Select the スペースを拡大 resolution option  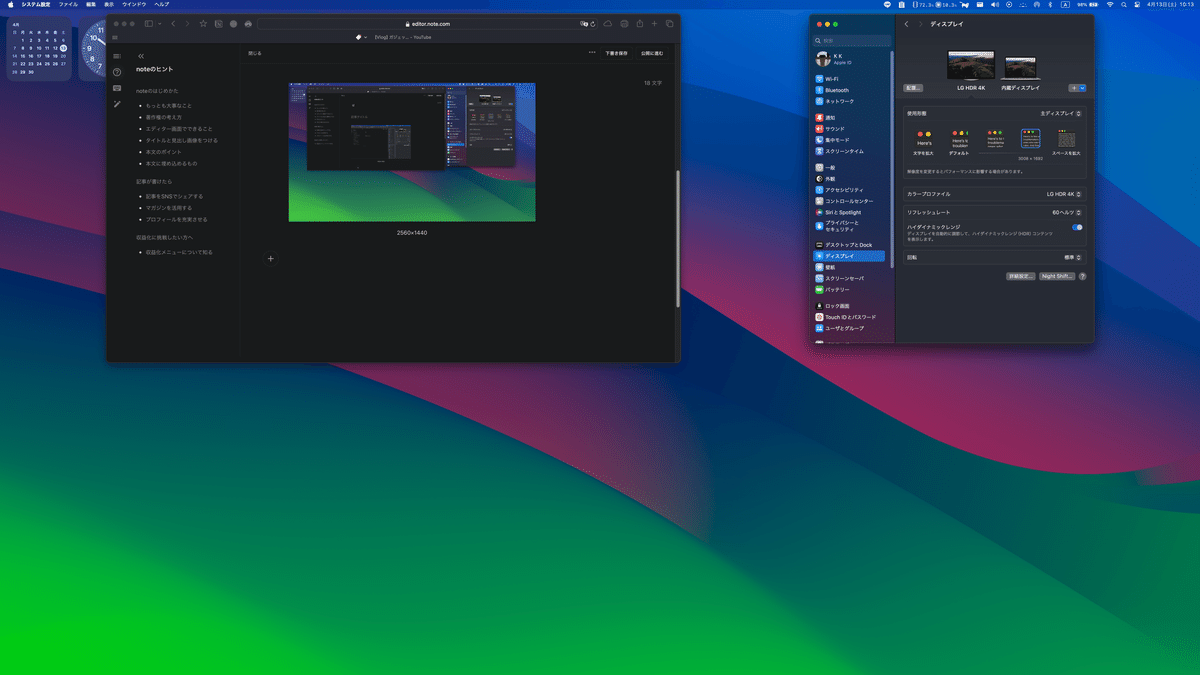pos(1066,142)
